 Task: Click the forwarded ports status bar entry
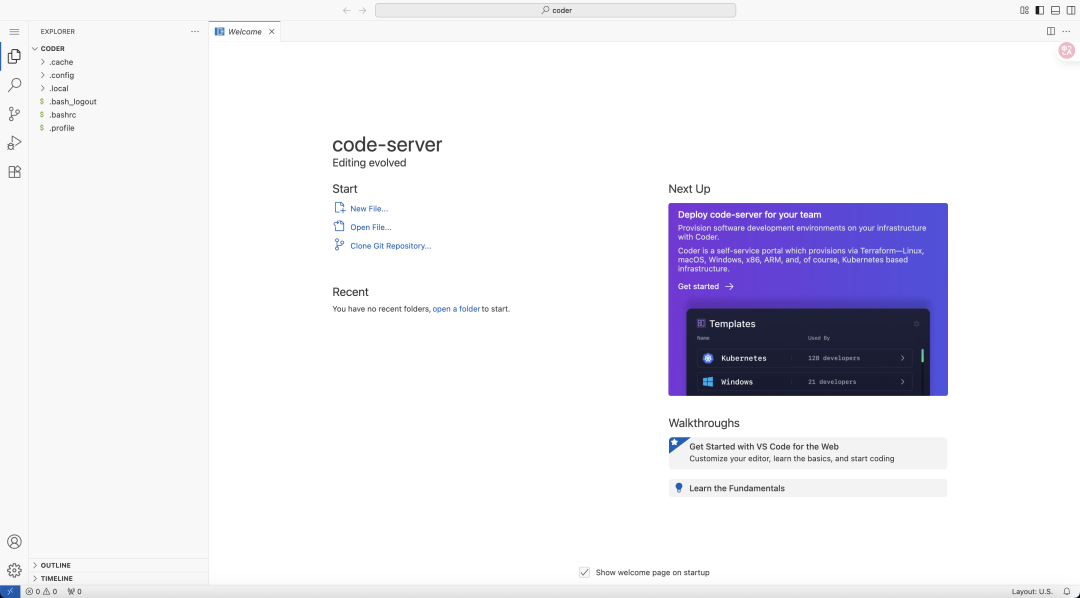74,591
